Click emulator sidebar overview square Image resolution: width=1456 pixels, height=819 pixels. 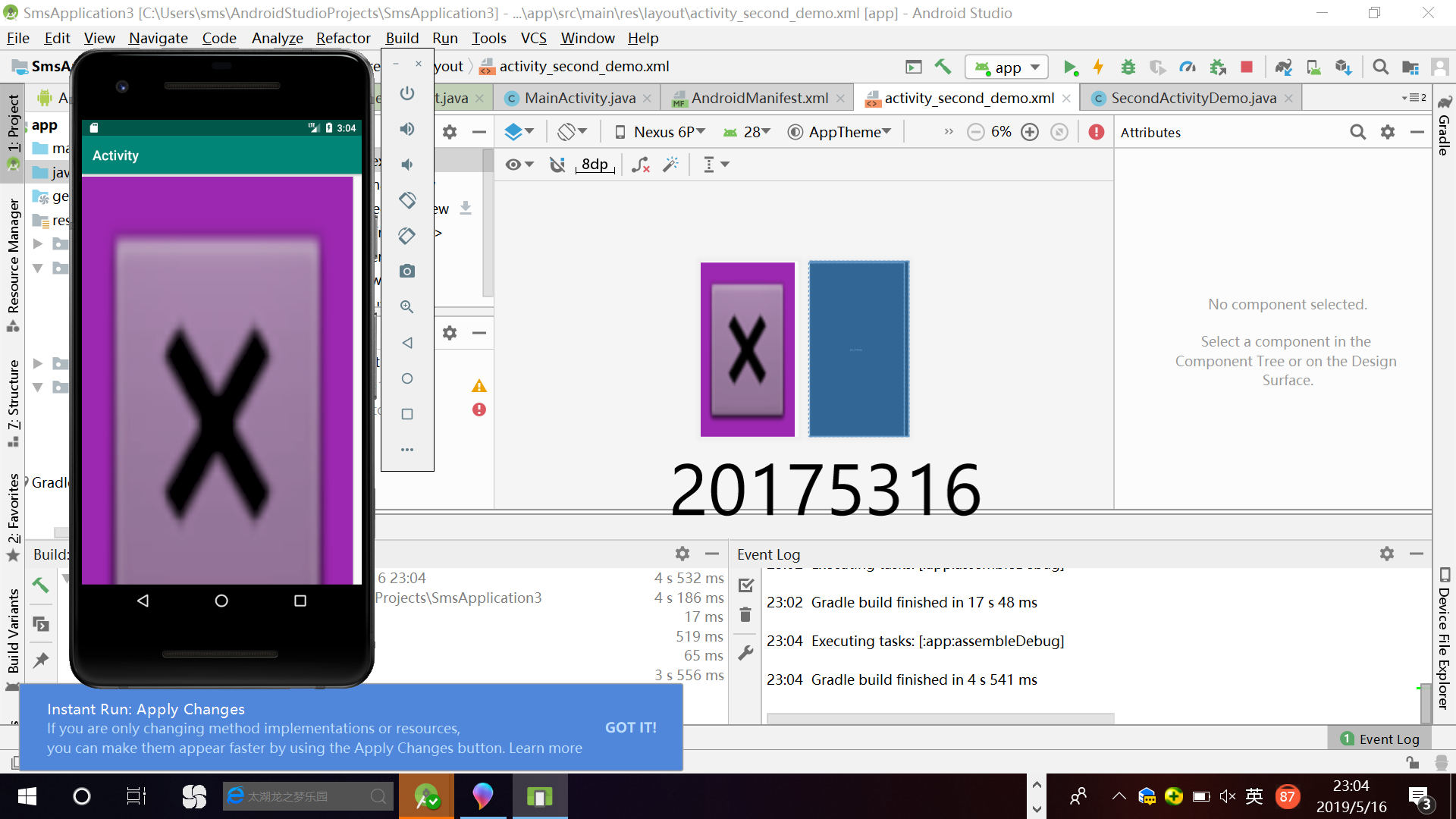407,414
